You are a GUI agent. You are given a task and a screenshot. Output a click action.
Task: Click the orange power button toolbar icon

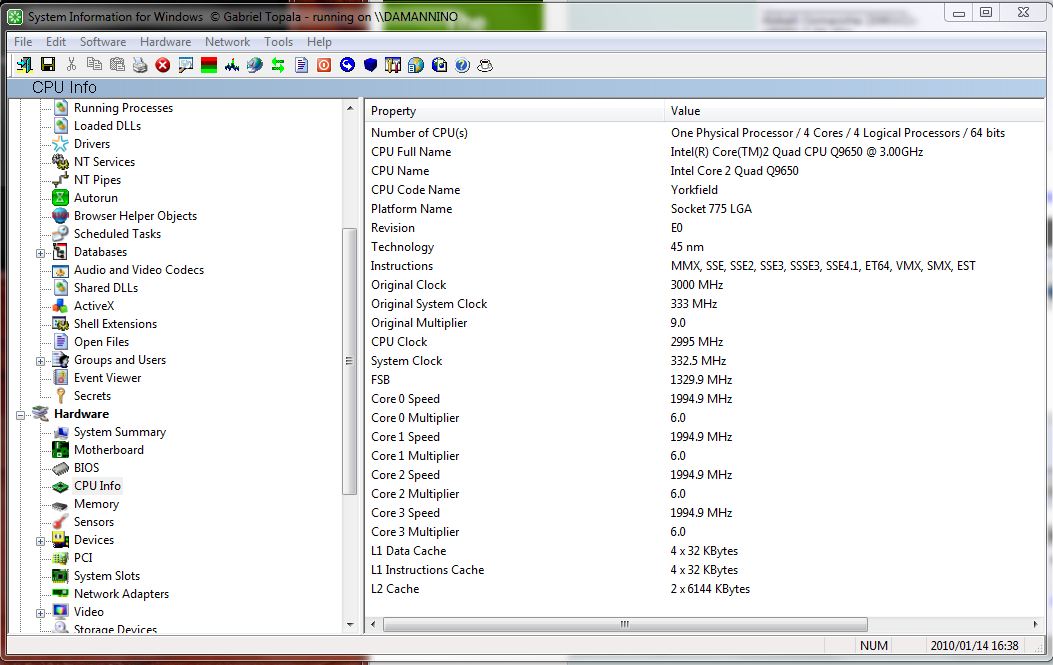coord(324,65)
